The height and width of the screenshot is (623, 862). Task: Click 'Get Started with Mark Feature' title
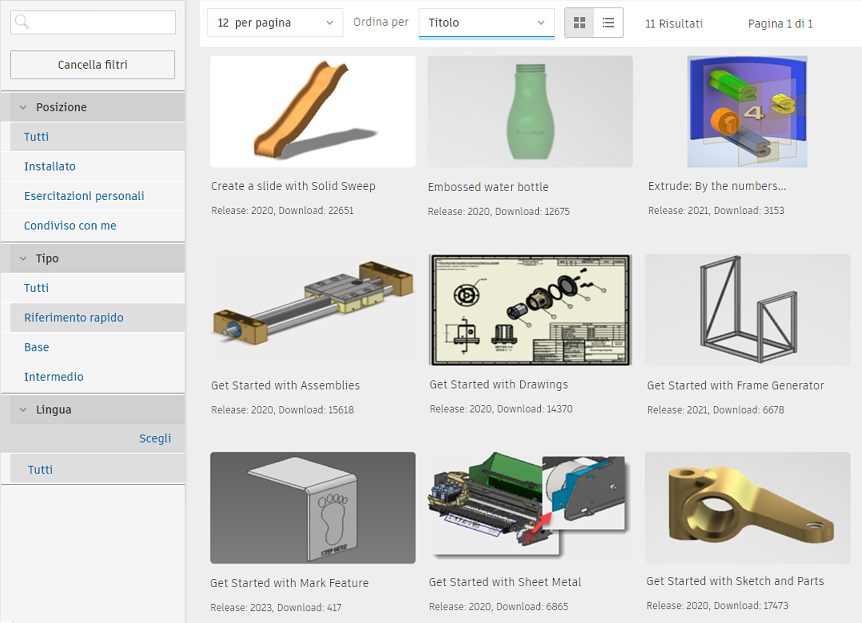click(289, 583)
